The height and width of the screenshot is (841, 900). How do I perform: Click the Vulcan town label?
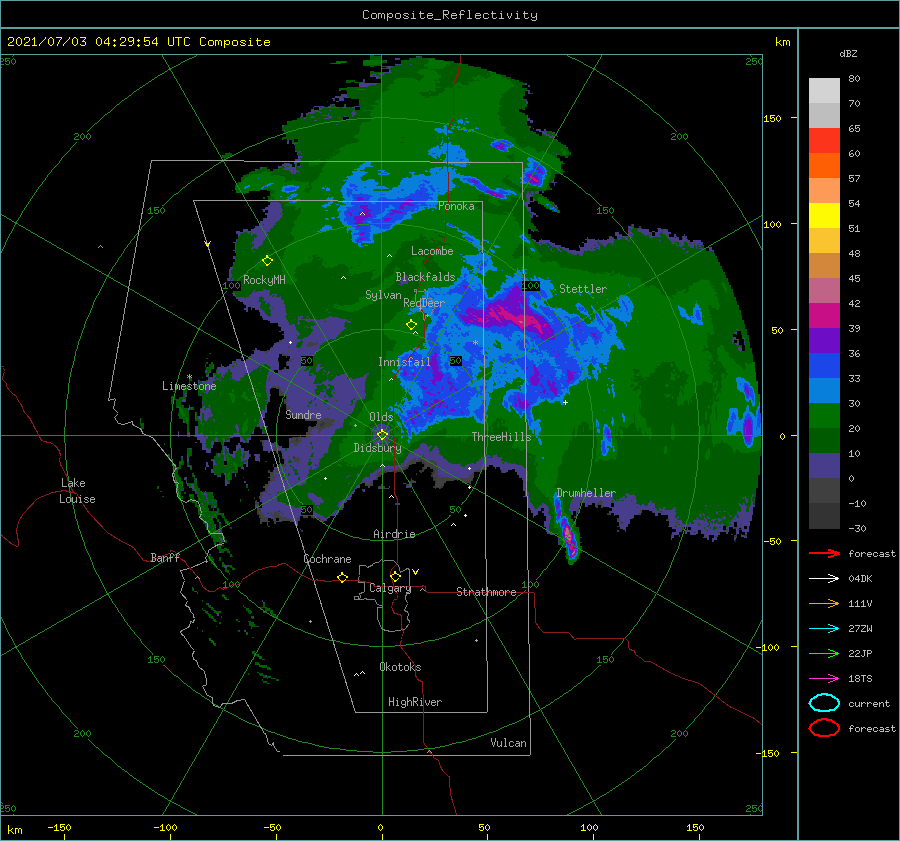(x=508, y=743)
